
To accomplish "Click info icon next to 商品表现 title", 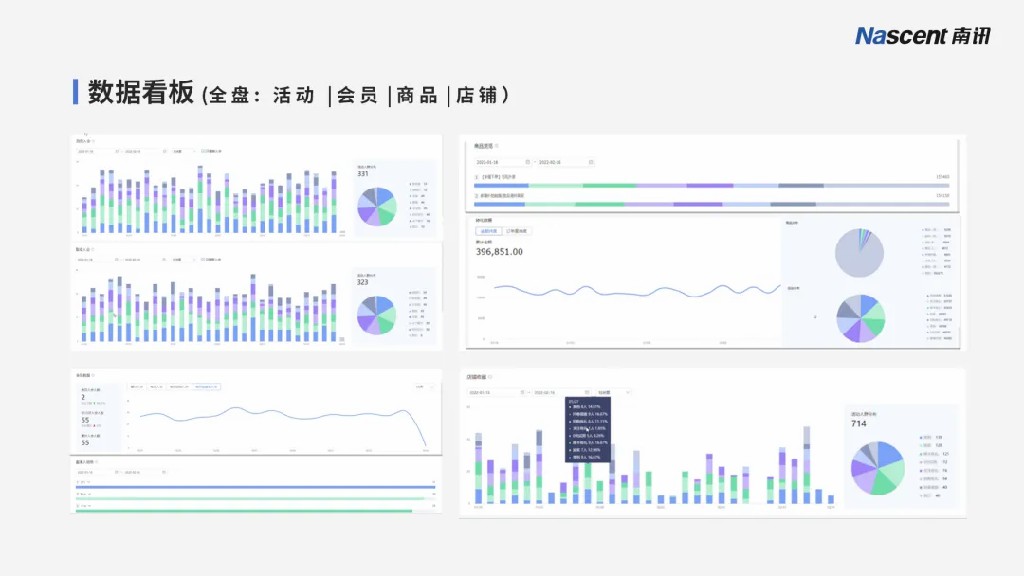I will [x=496, y=146].
